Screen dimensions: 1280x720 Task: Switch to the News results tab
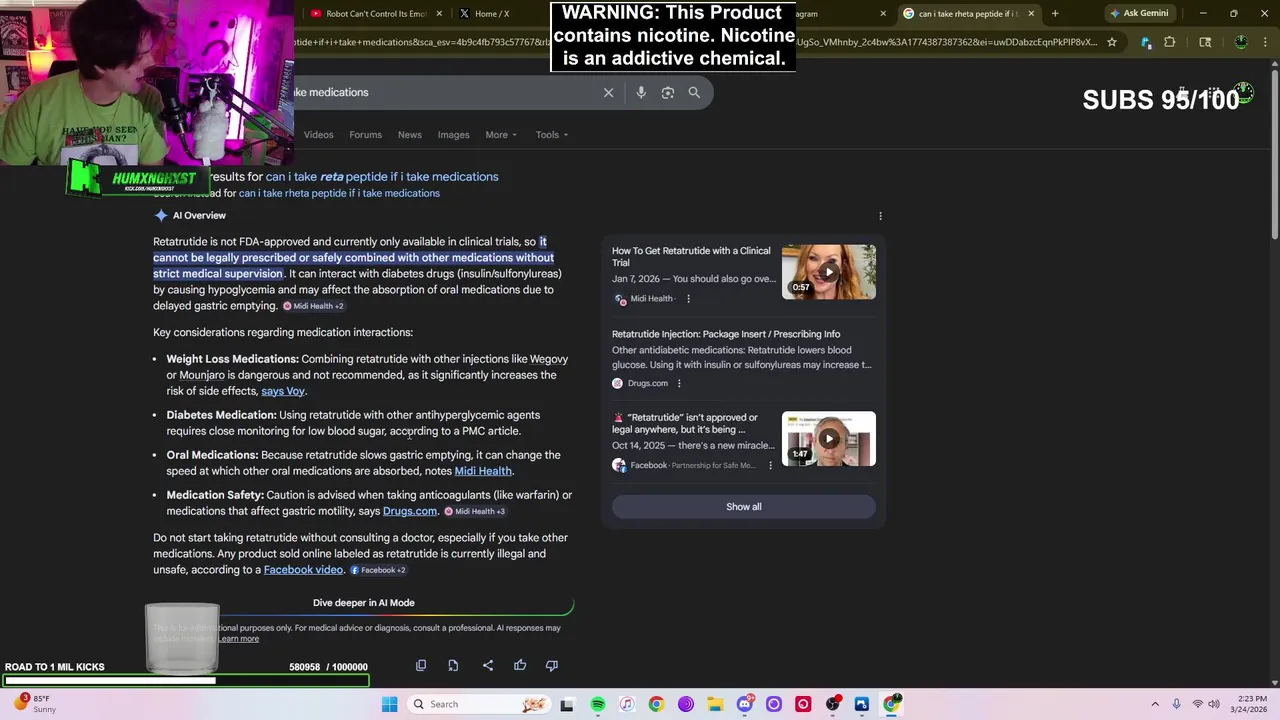pyautogui.click(x=410, y=135)
